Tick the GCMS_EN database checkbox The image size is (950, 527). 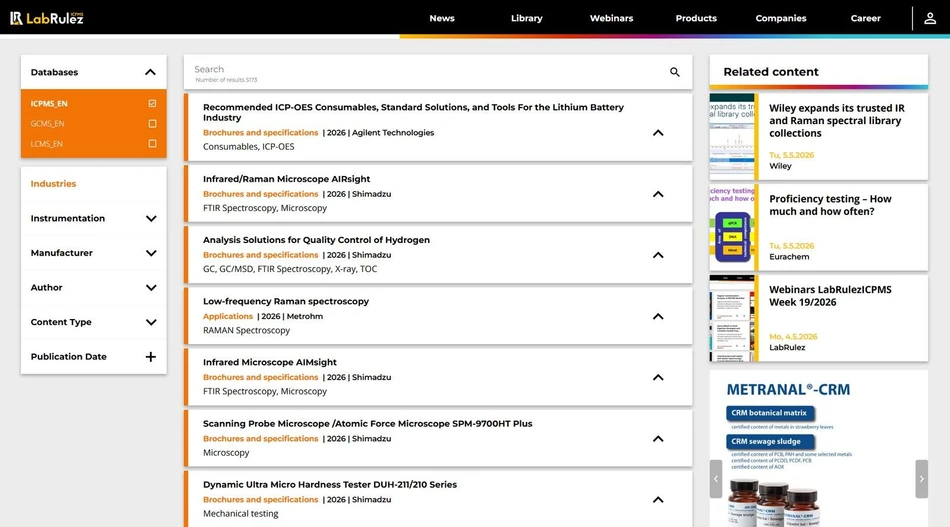[152, 124]
